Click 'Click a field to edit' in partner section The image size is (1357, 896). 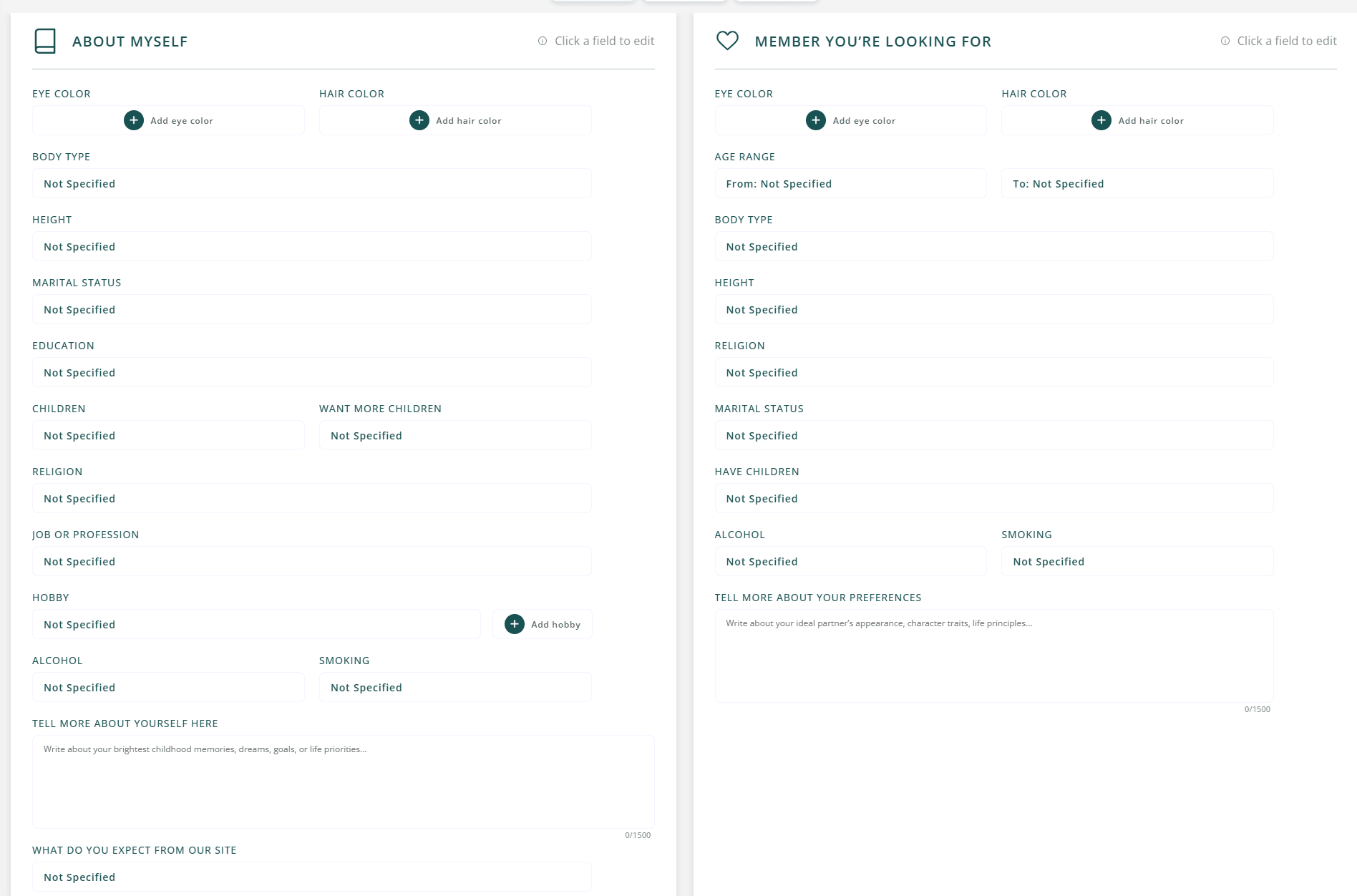click(1287, 41)
